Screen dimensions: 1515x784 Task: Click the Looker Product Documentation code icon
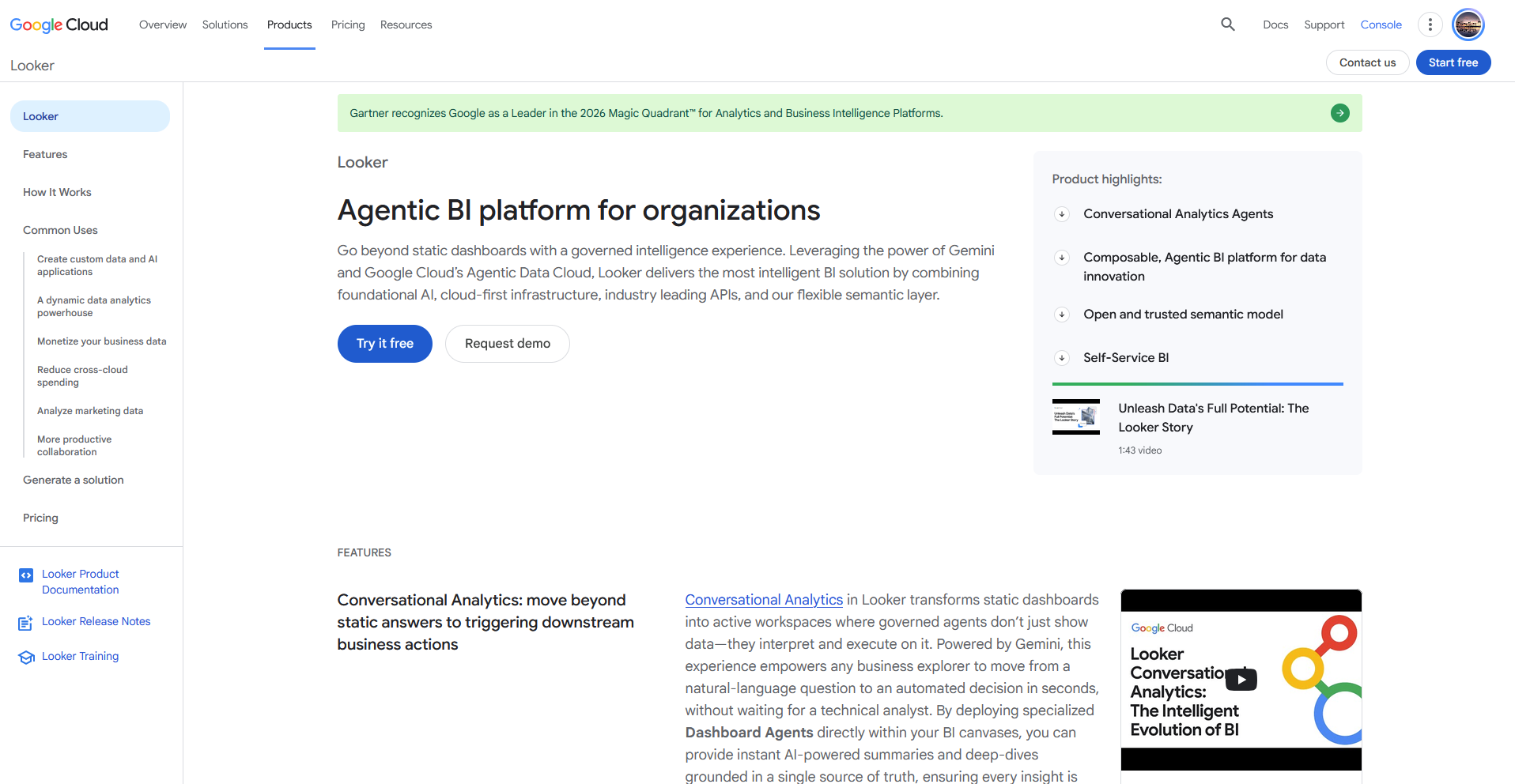[26, 575]
